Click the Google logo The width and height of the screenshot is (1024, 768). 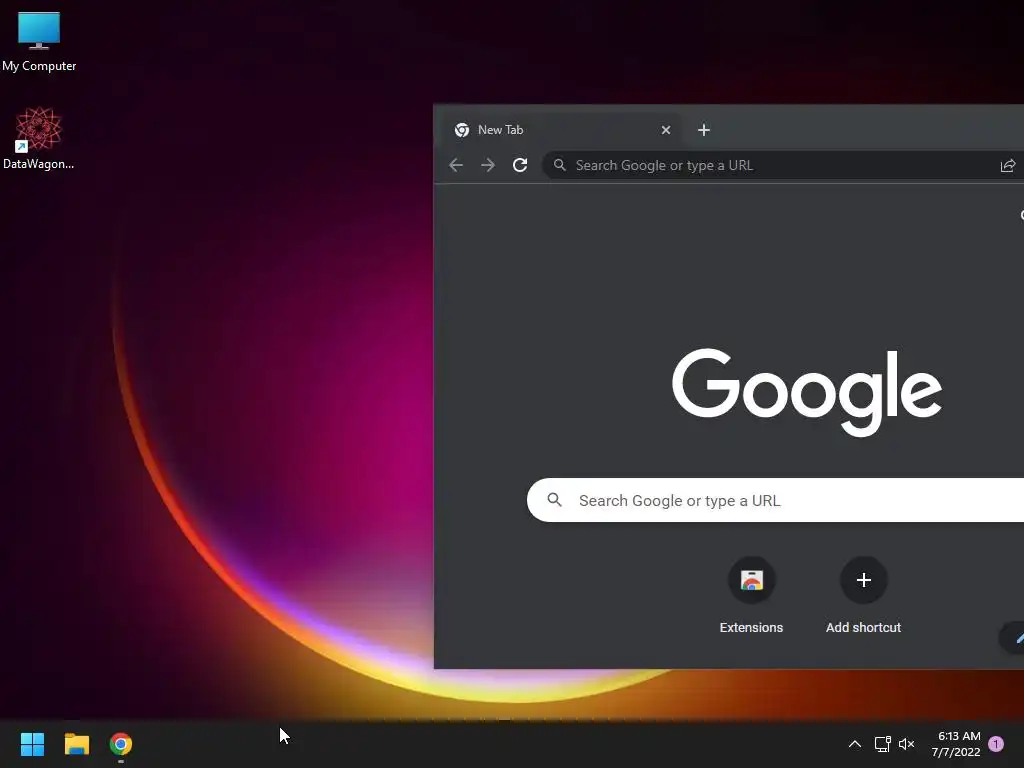point(807,392)
